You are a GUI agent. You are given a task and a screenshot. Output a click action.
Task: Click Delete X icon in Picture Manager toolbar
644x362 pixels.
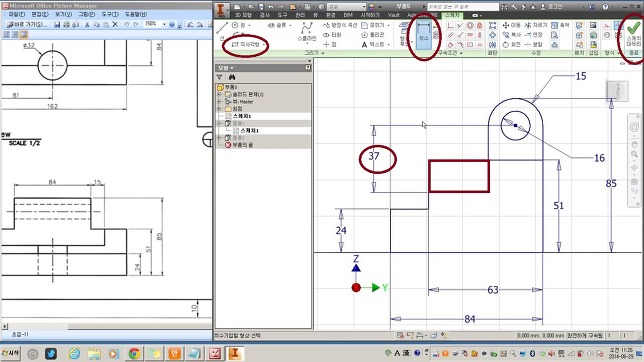click(x=115, y=25)
